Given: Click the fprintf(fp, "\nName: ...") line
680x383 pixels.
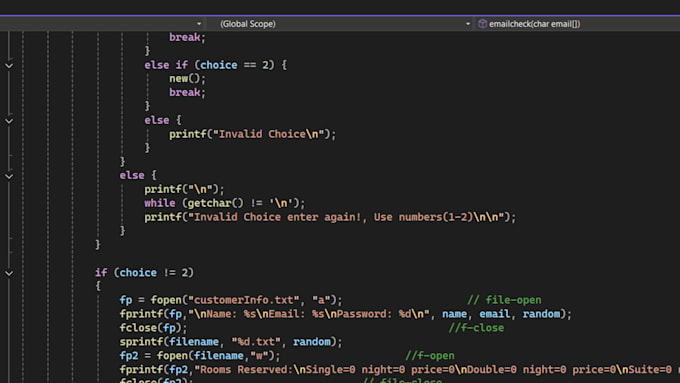Looking at the screenshot, I should pos(346,314).
